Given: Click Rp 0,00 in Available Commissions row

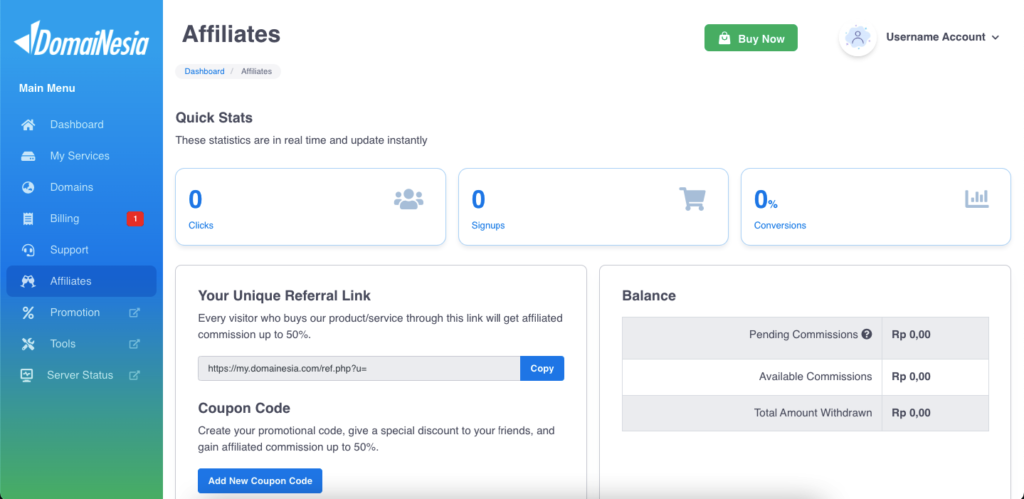Looking at the screenshot, I should [910, 377].
